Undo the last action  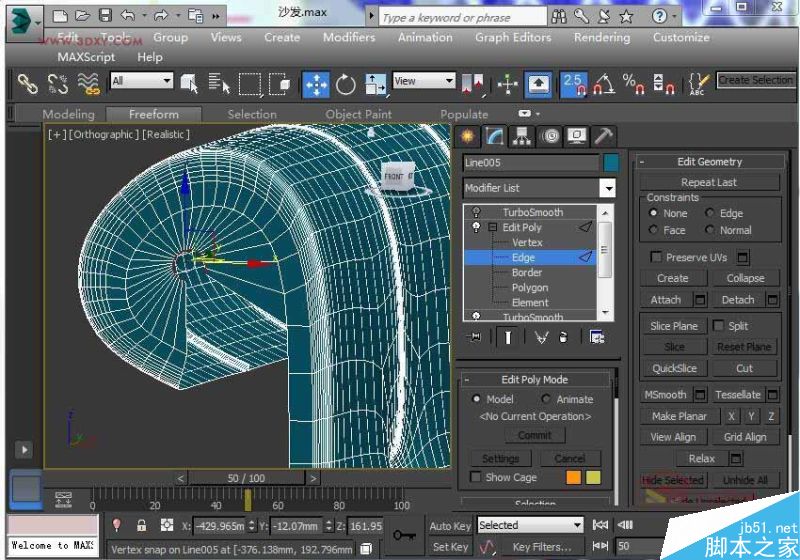pos(128,16)
